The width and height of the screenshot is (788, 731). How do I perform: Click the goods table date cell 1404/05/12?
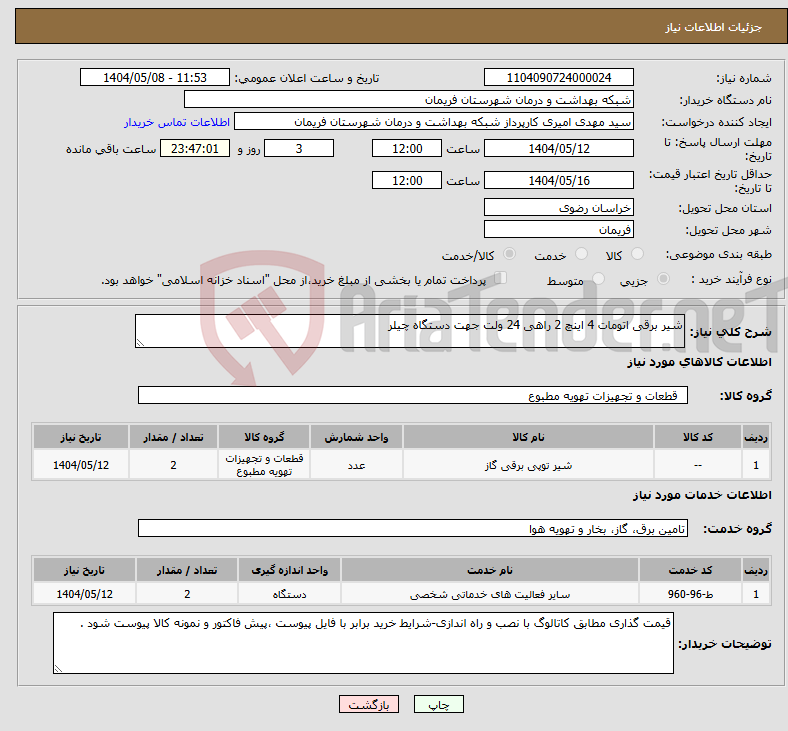[x=81, y=465]
